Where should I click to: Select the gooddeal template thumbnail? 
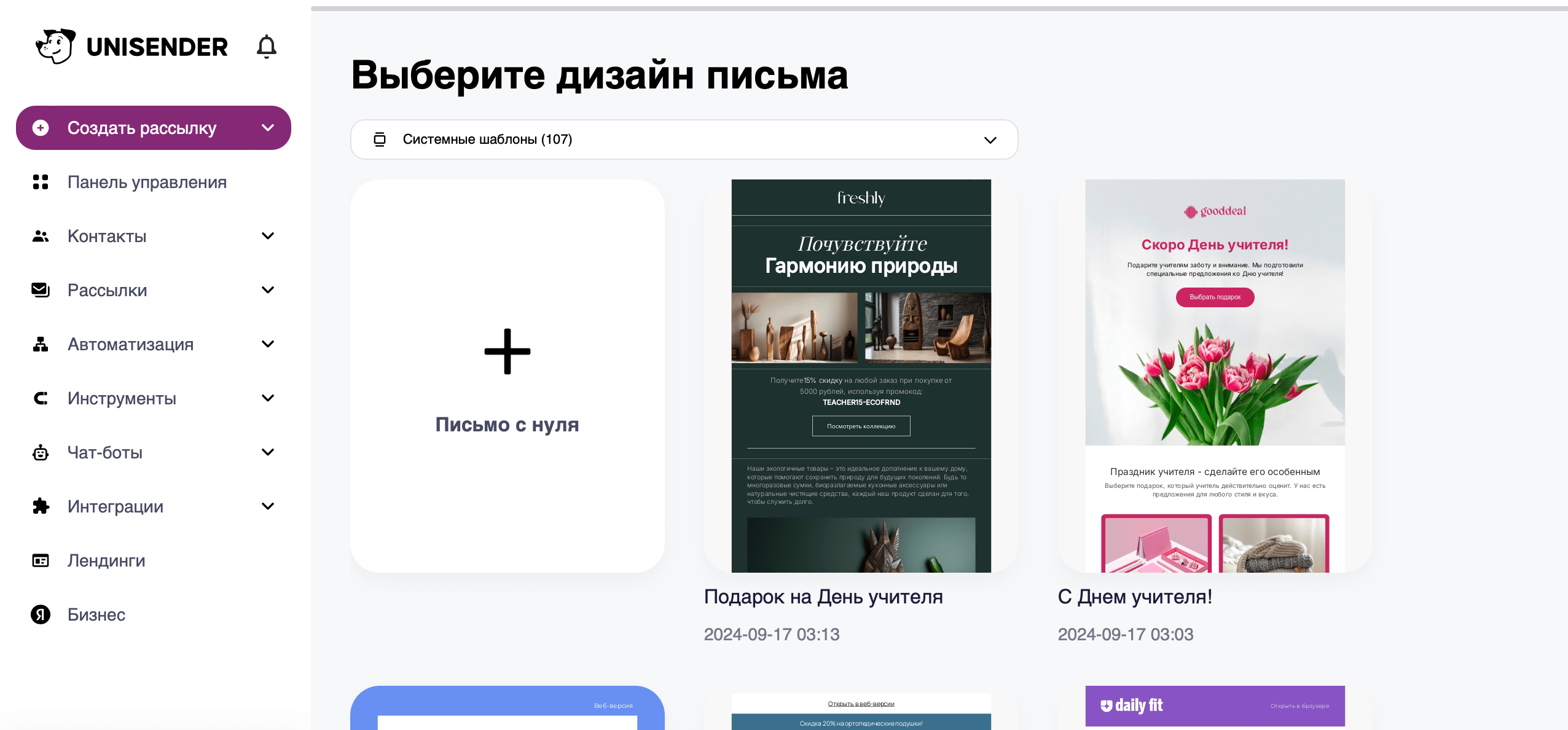coord(1215,376)
